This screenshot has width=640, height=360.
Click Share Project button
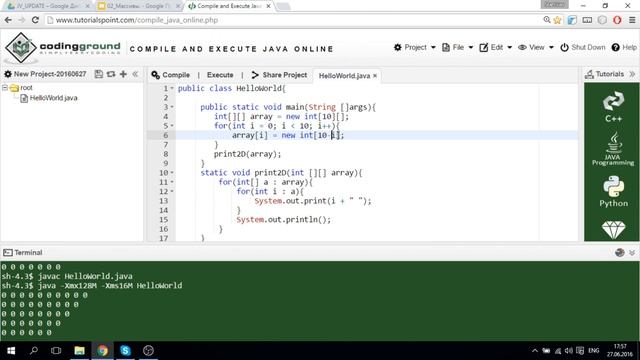point(280,75)
